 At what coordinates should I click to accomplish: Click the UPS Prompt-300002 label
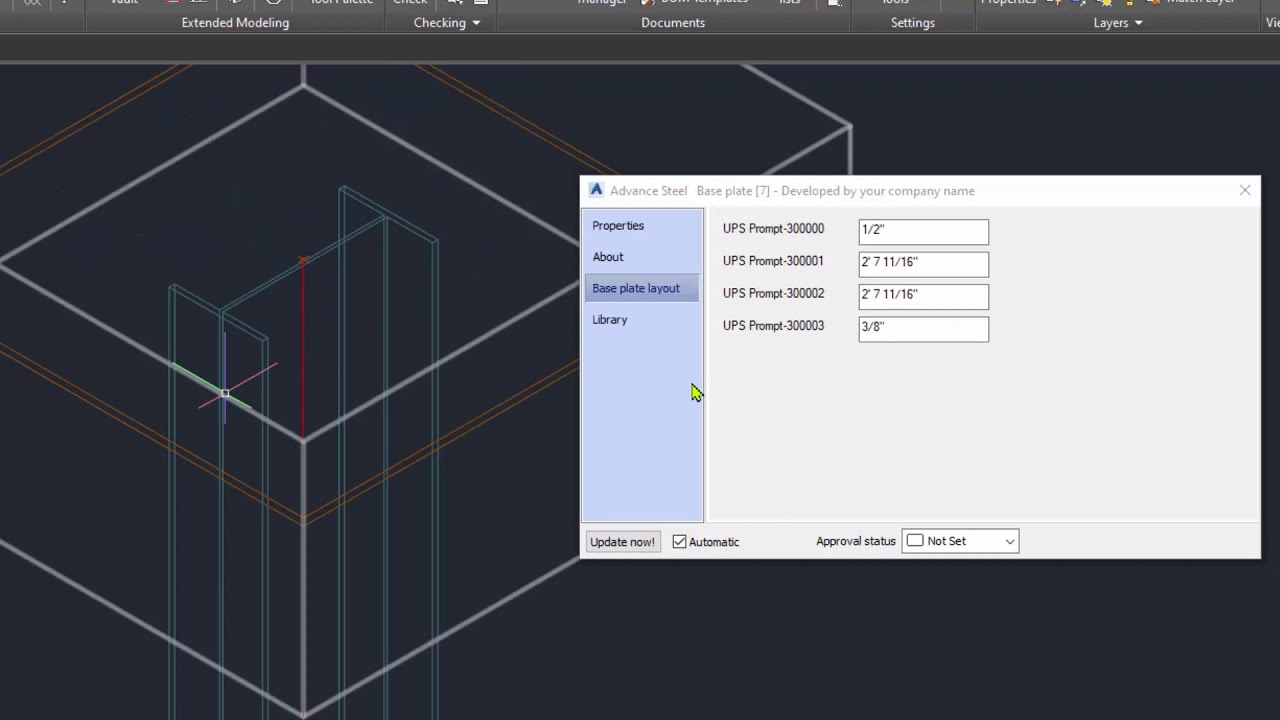point(773,293)
